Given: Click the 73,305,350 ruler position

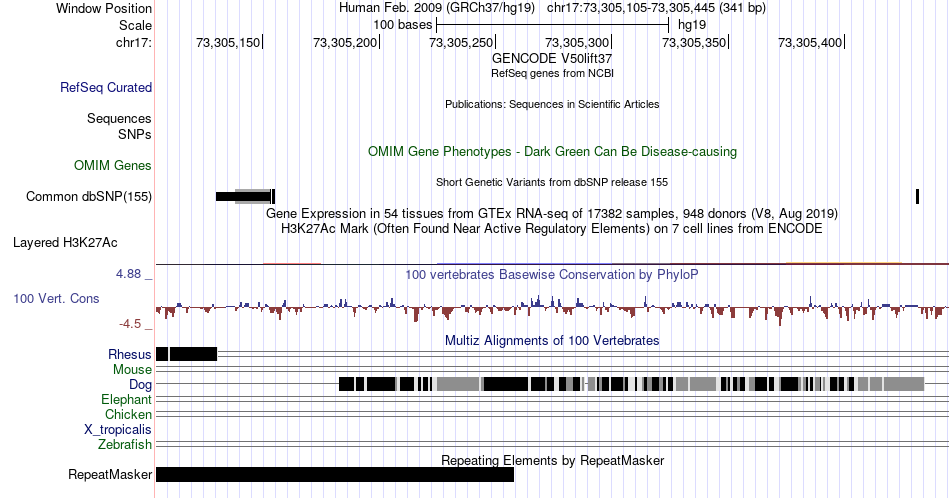Looking at the screenshot, I should 694,42.
